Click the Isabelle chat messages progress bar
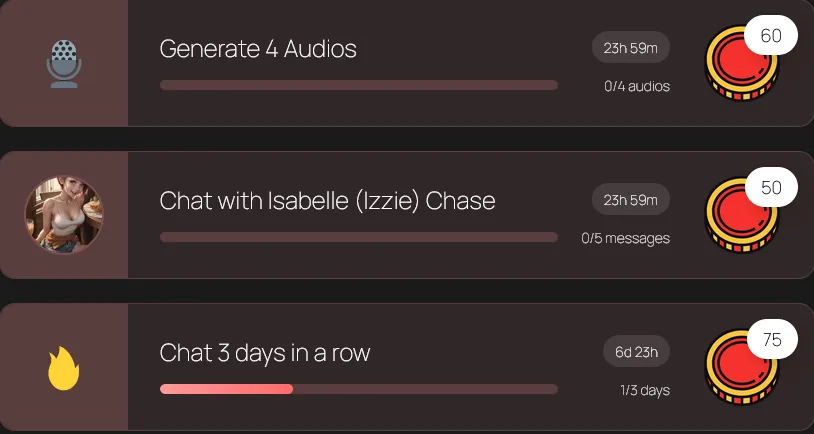Screen dimensions: 814x434 [358, 237]
